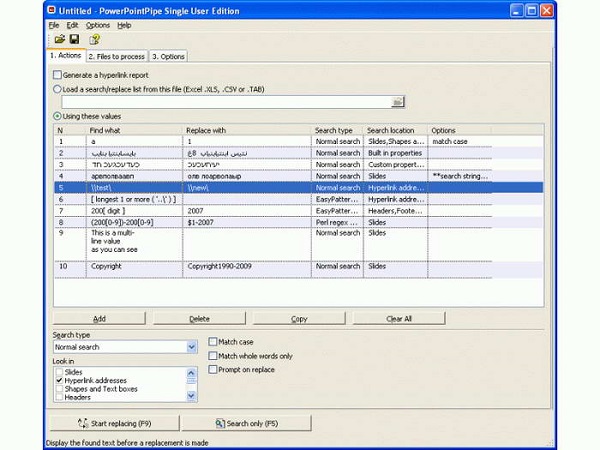Click the PowerPointPipe title bar app icon
The height and width of the screenshot is (450, 600).
pos(51,10)
